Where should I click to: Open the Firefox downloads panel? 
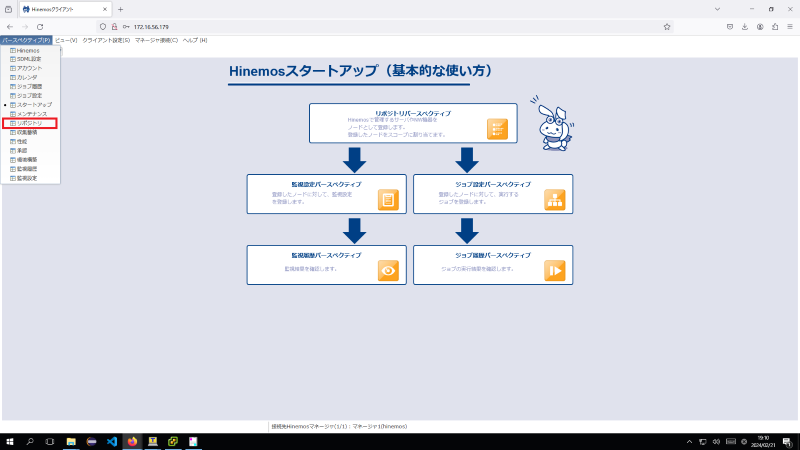pyautogui.click(x=745, y=27)
